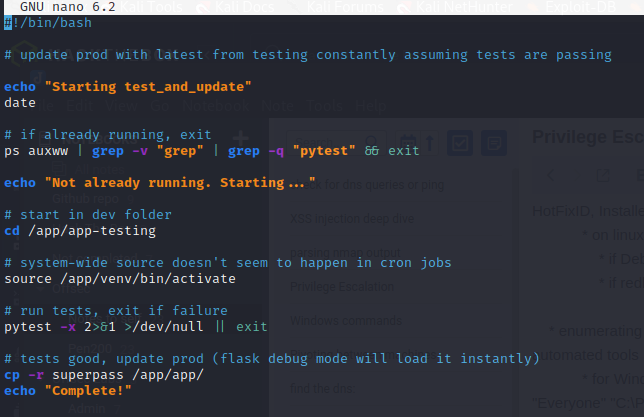The width and height of the screenshot is (644, 417).
Task: Click the comment about cron jobs source
Action: click(228, 263)
